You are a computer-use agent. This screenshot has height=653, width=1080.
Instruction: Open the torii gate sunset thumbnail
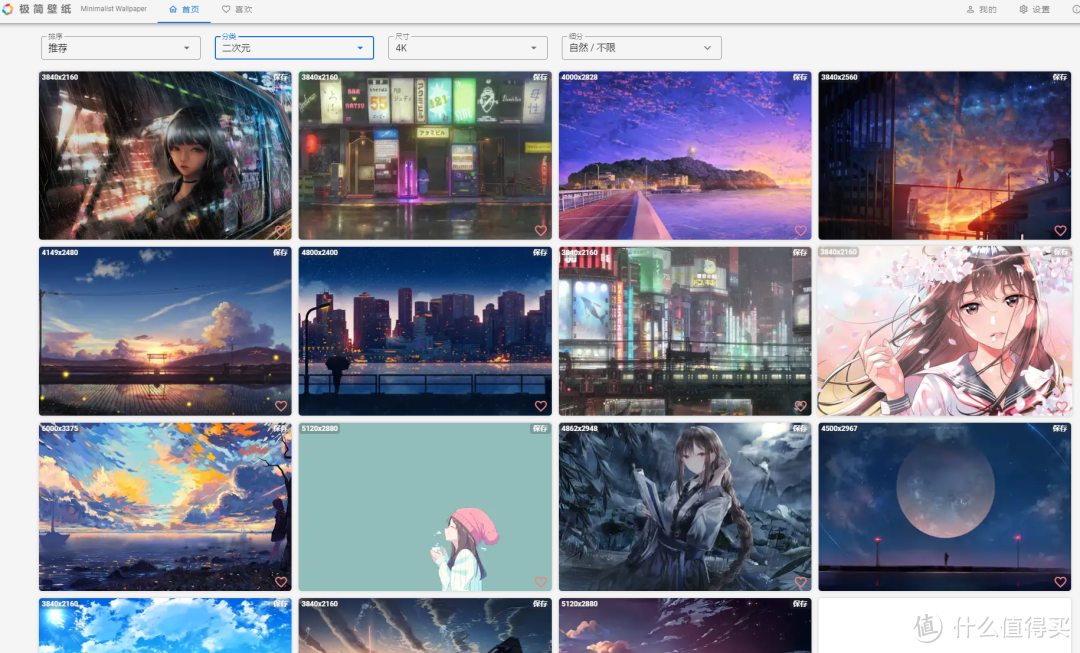pyautogui.click(x=165, y=331)
